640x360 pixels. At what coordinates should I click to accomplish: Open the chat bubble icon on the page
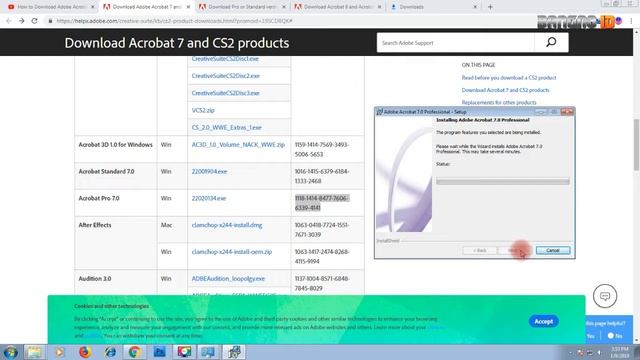pos(605,296)
